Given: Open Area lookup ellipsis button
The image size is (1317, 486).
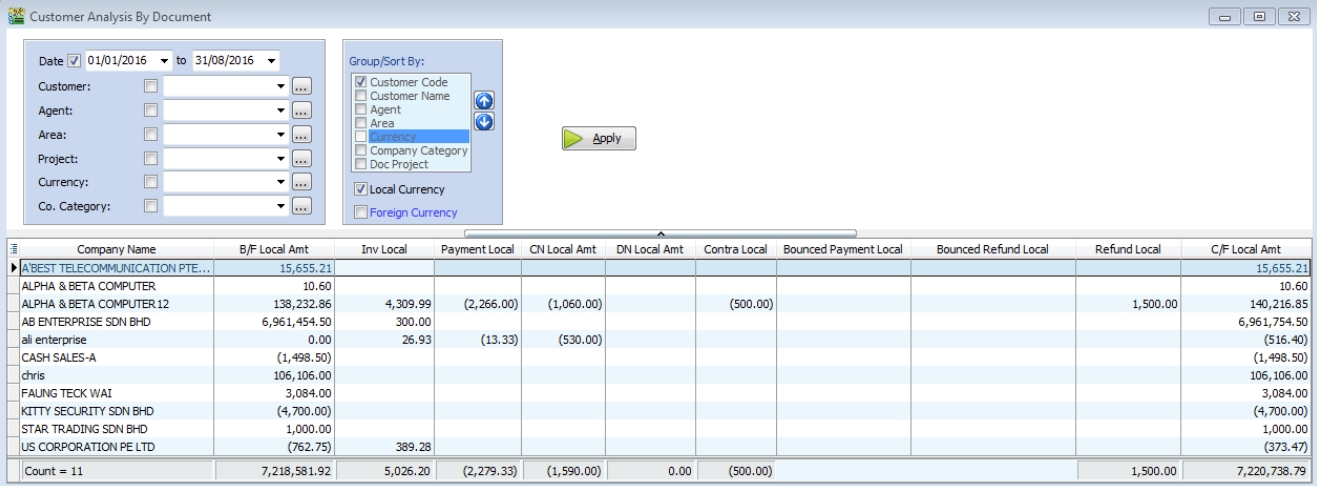Looking at the screenshot, I should pyautogui.click(x=302, y=135).
